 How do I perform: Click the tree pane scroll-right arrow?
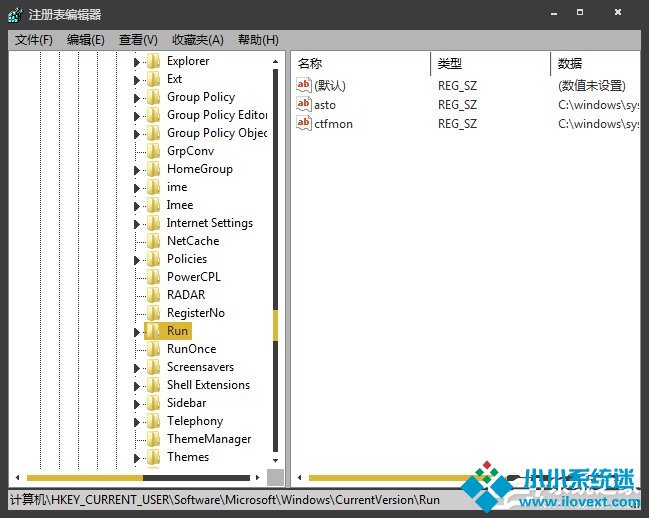[x=257, y=477]
